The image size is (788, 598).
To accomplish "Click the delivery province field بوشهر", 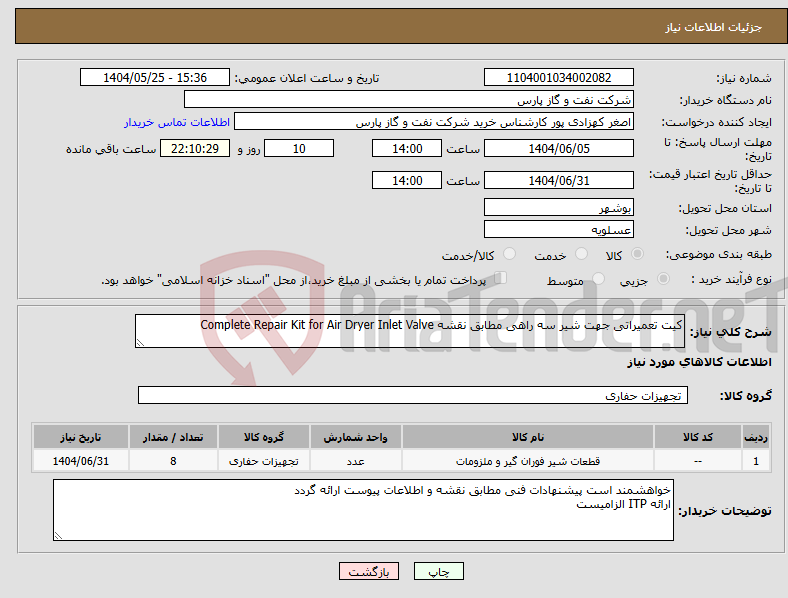I will (x=558, y=207).
